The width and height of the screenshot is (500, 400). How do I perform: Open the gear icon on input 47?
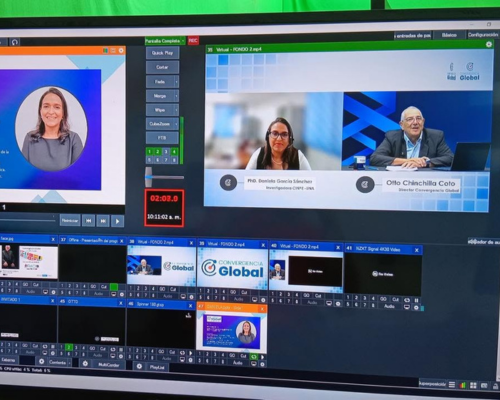(262, 364)
